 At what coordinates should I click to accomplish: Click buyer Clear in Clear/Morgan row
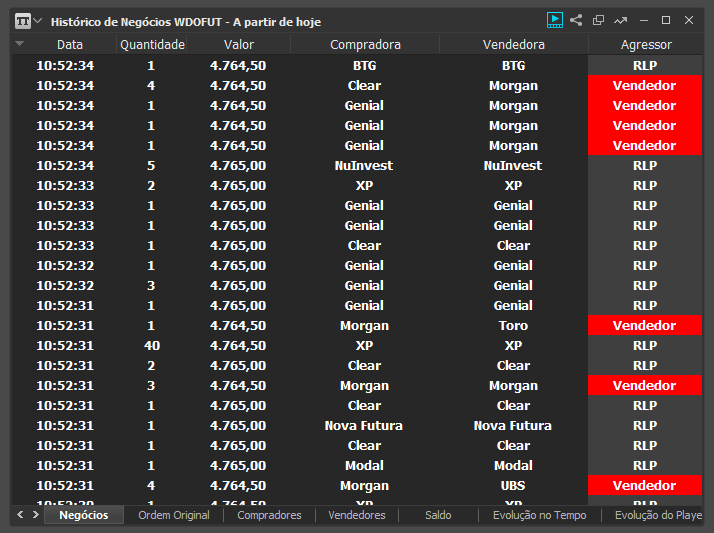364,86
